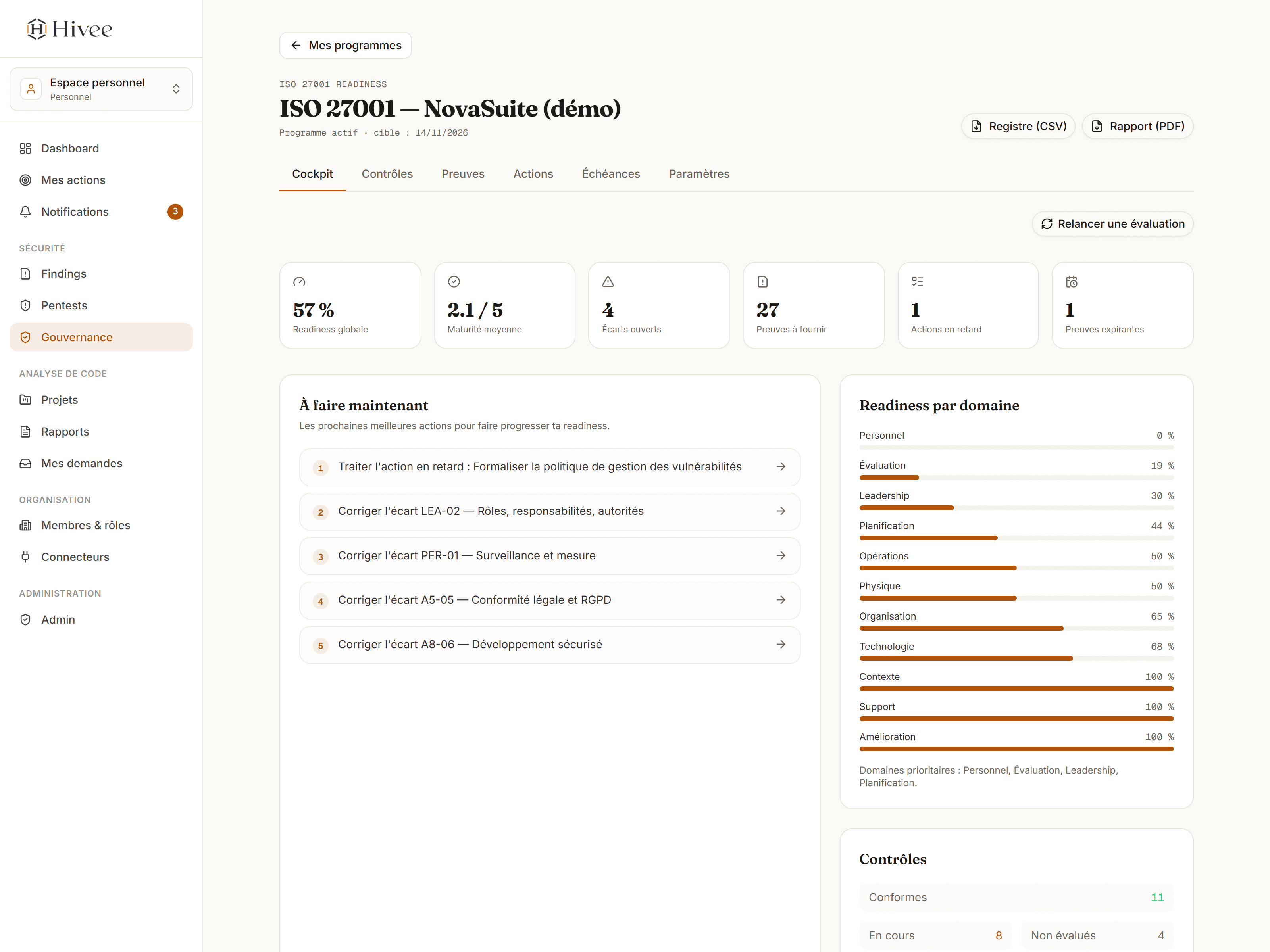Click the Technologie 68 % progress bar
The height and width of the screenshot is (952, 1270).
(1016, 659)
